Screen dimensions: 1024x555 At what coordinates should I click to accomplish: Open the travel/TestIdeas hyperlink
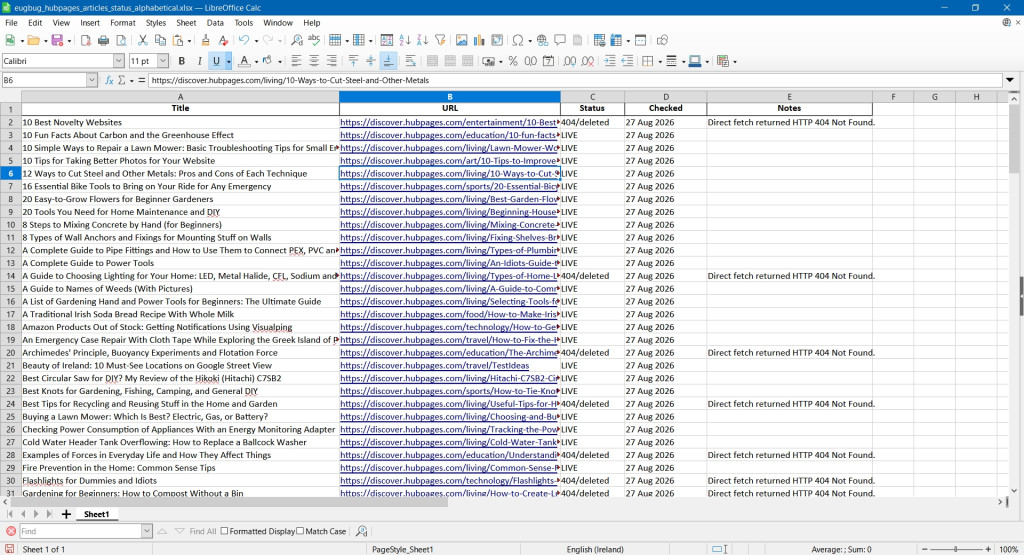click(x=434, y=366)
